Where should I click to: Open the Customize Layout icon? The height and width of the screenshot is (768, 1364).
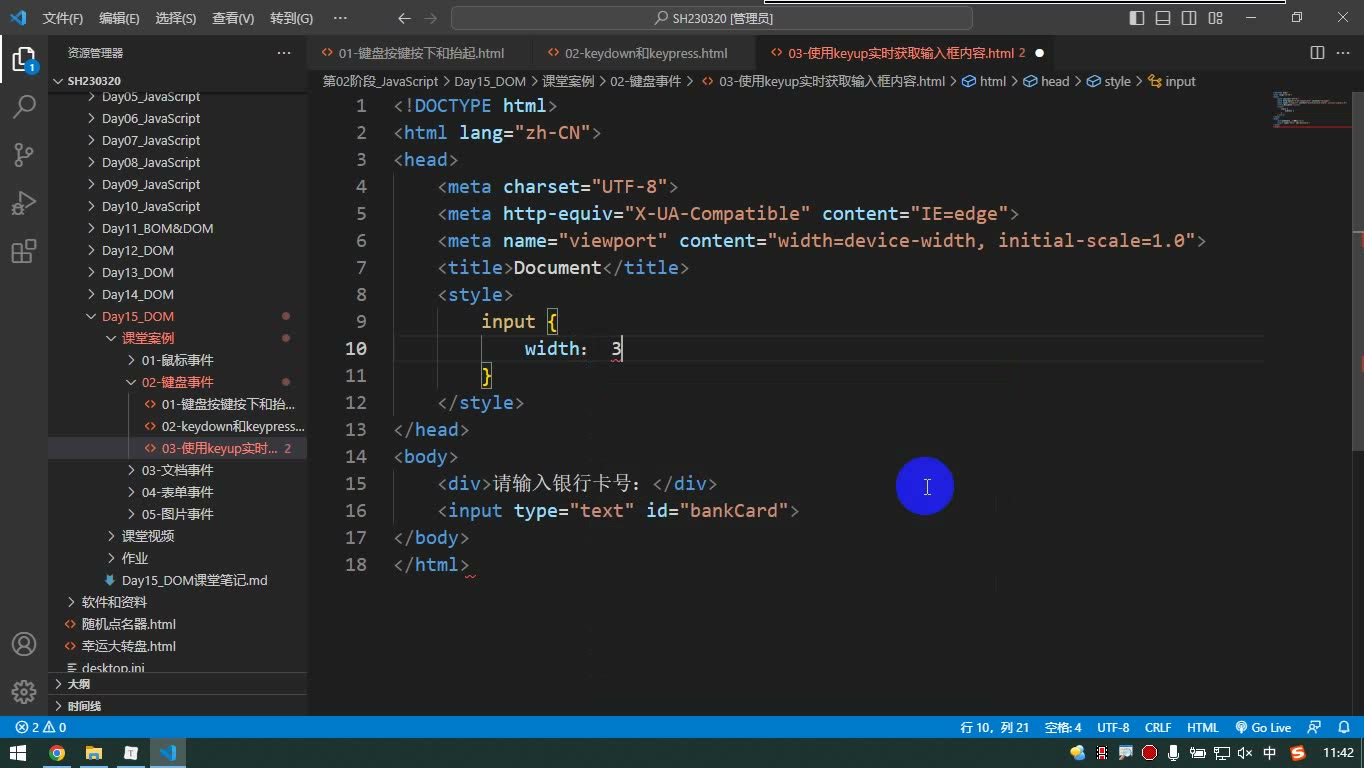coord(1215,18)
